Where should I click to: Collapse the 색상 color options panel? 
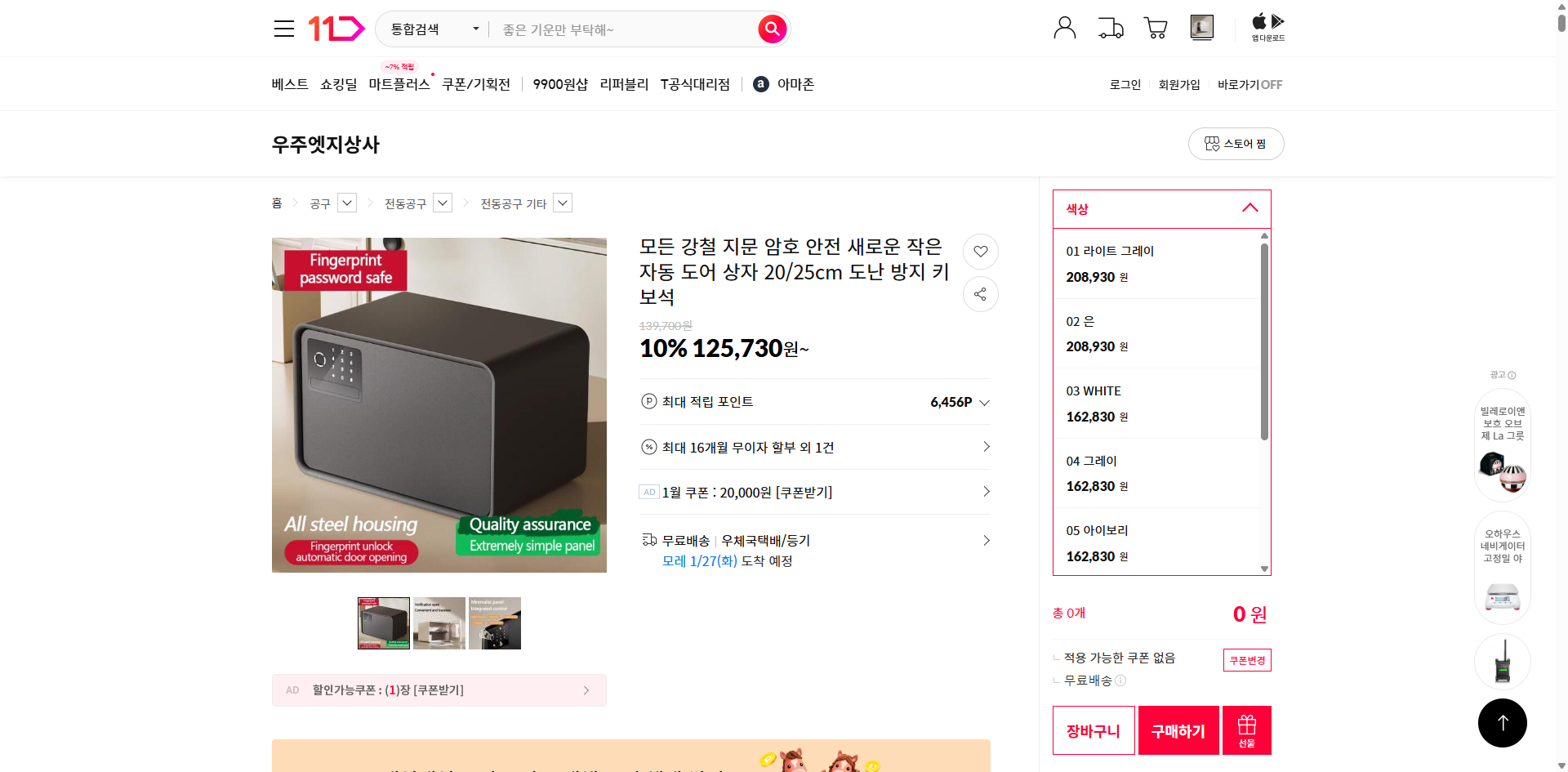click(x=1249, y=208)
